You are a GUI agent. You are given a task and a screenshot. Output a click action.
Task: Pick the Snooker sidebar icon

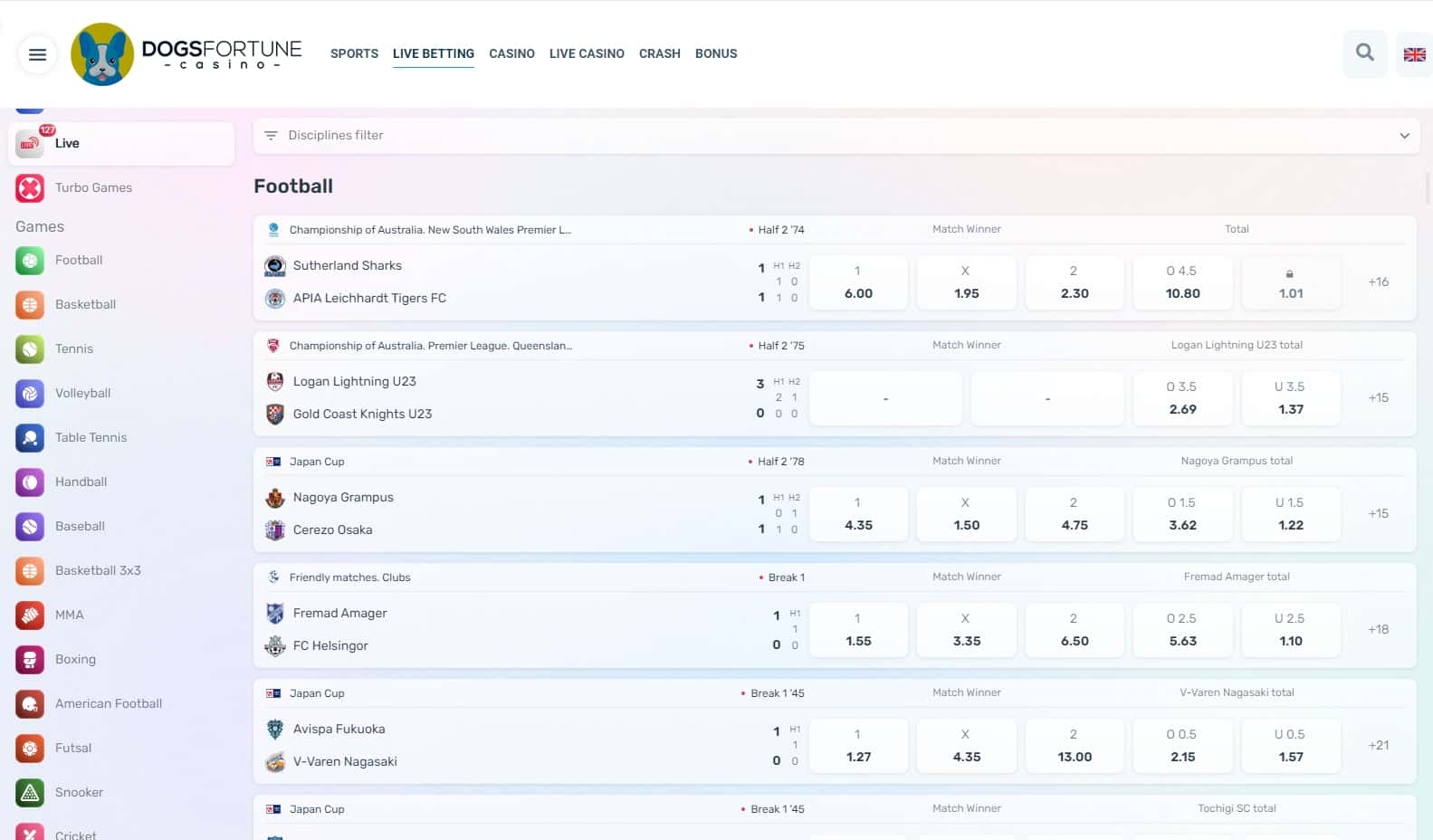pos(30,793)
